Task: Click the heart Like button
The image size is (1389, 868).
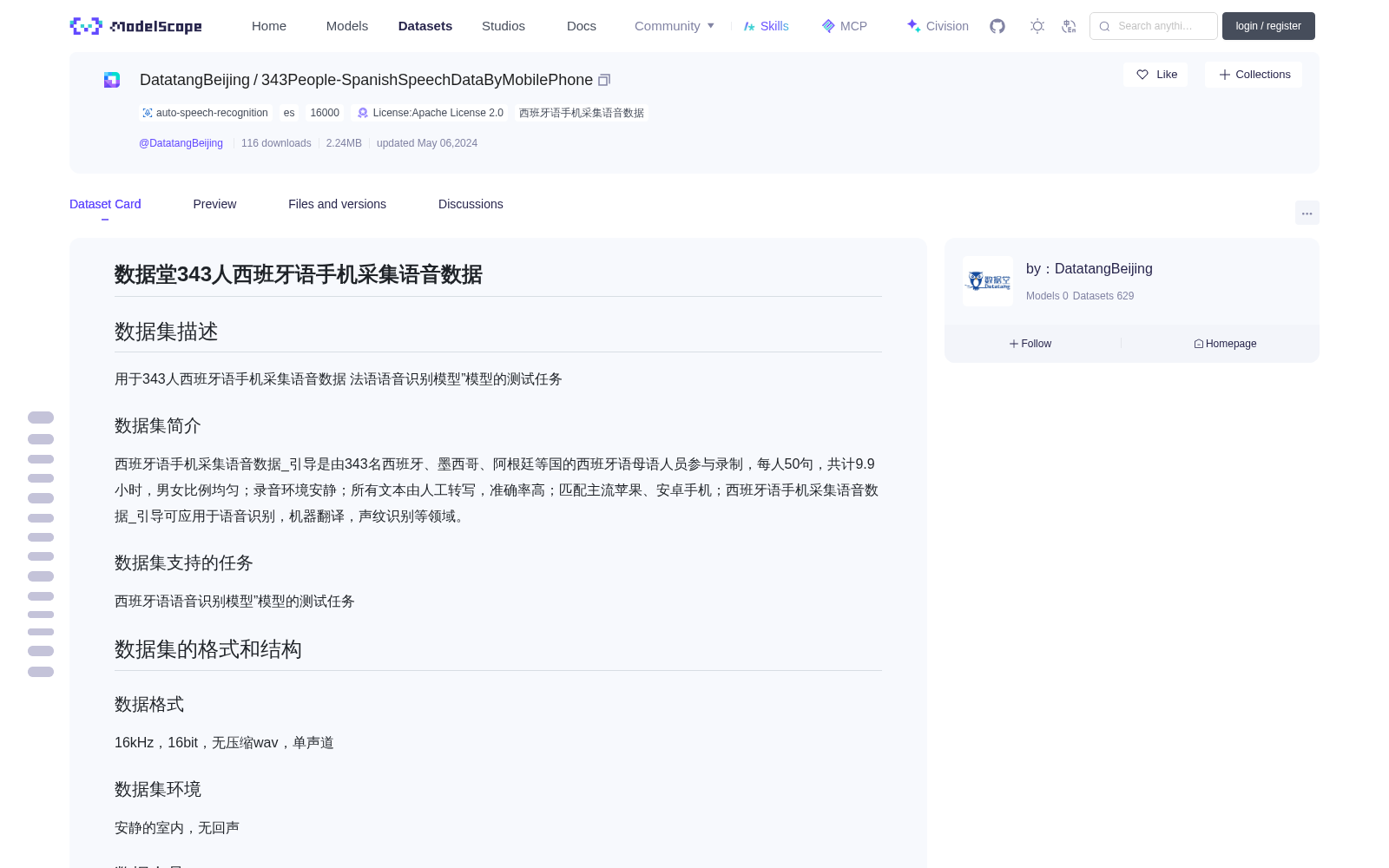Action: (1155, 75)
